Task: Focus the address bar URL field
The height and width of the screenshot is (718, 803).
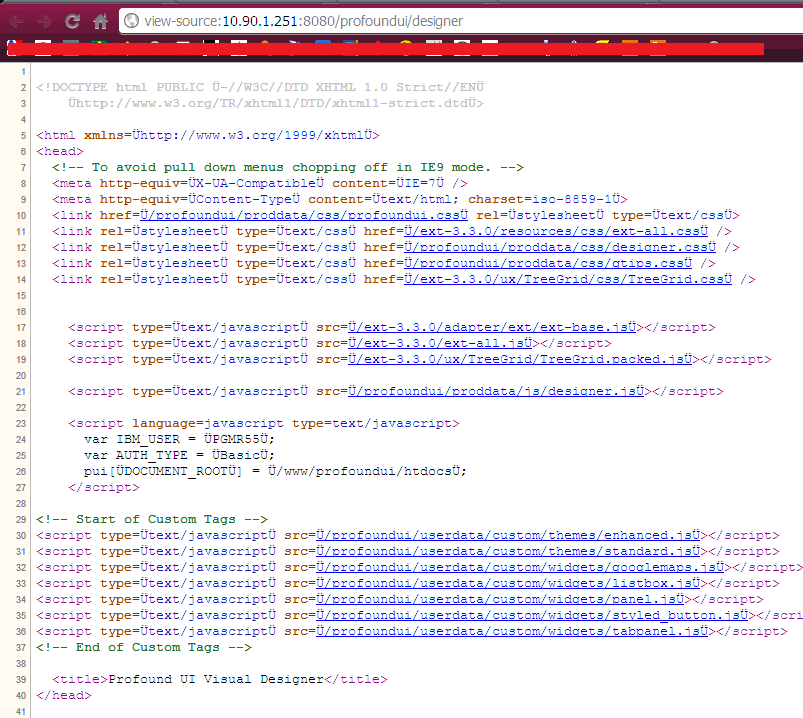Action: click(461, 21)
